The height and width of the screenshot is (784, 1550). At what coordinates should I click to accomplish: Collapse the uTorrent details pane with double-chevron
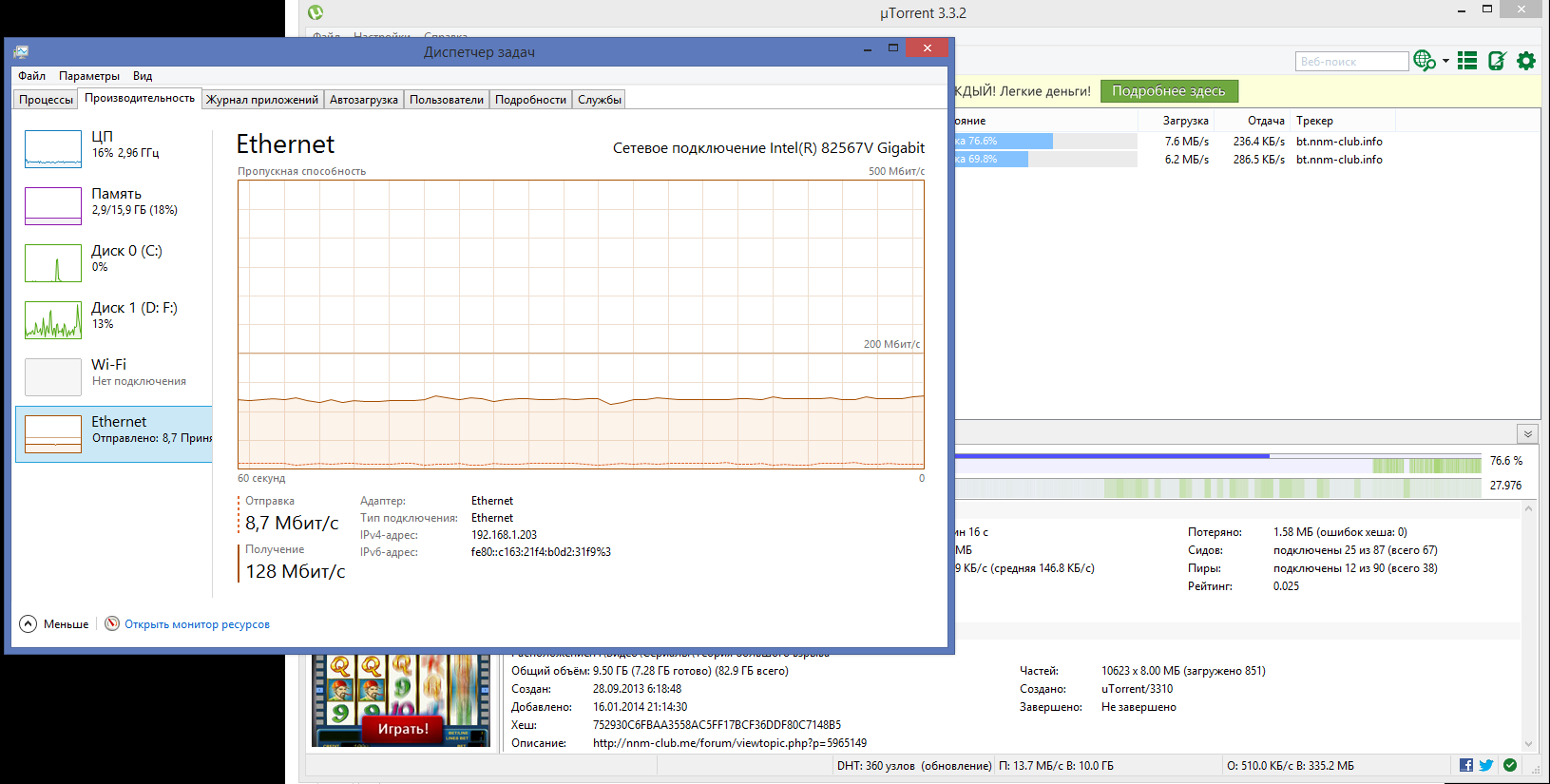point(1528,433)
